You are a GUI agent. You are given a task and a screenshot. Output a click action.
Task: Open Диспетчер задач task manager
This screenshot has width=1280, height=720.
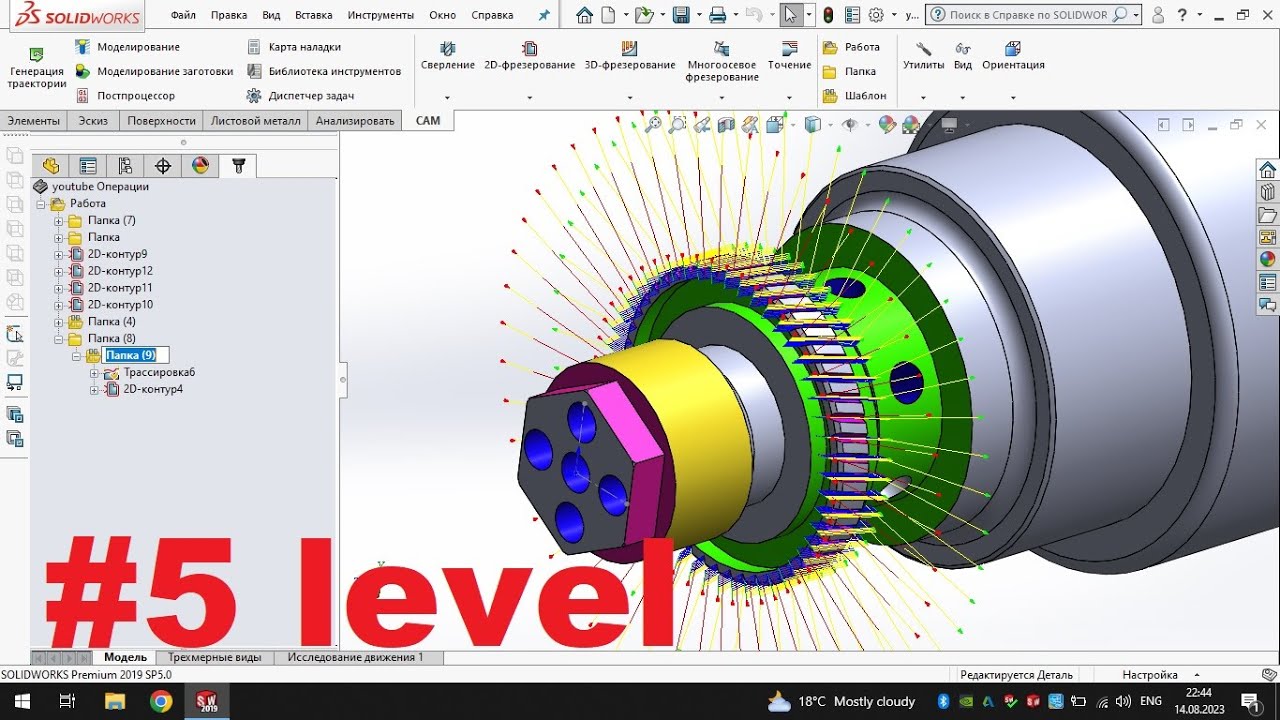pyautogui.click(x=300, y=96)
